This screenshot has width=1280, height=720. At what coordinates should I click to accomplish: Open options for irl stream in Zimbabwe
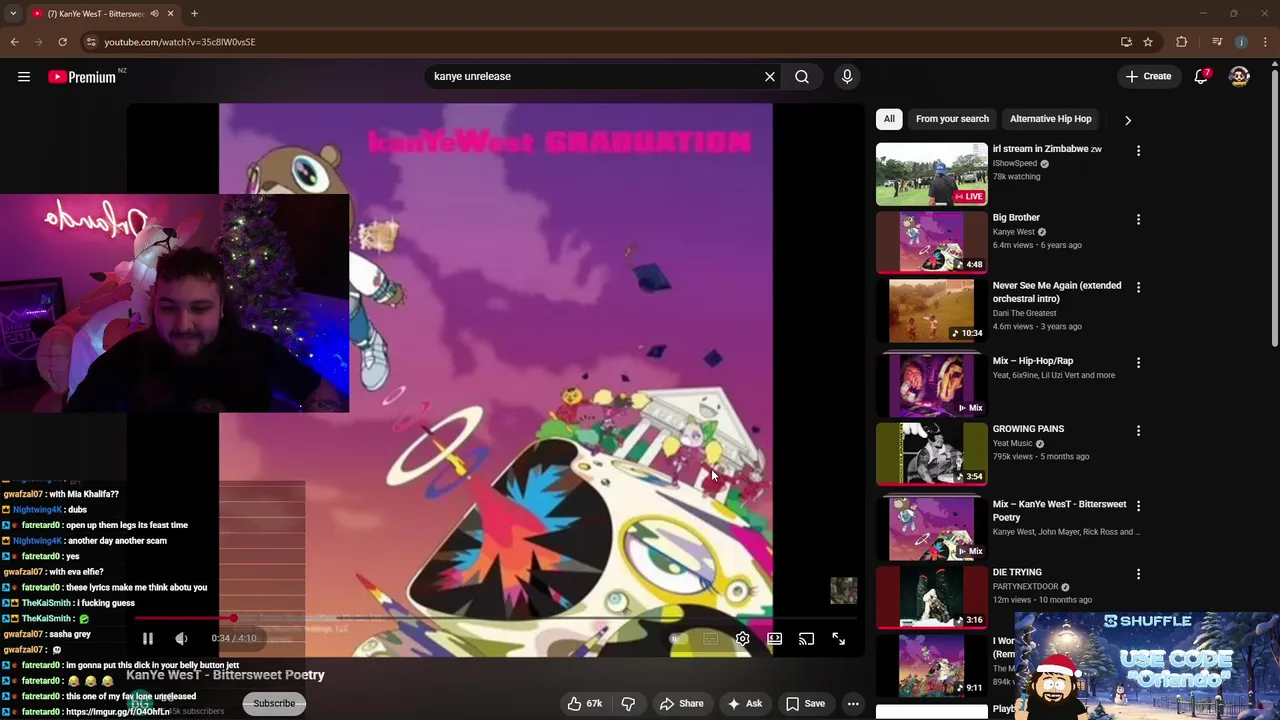1138,150
